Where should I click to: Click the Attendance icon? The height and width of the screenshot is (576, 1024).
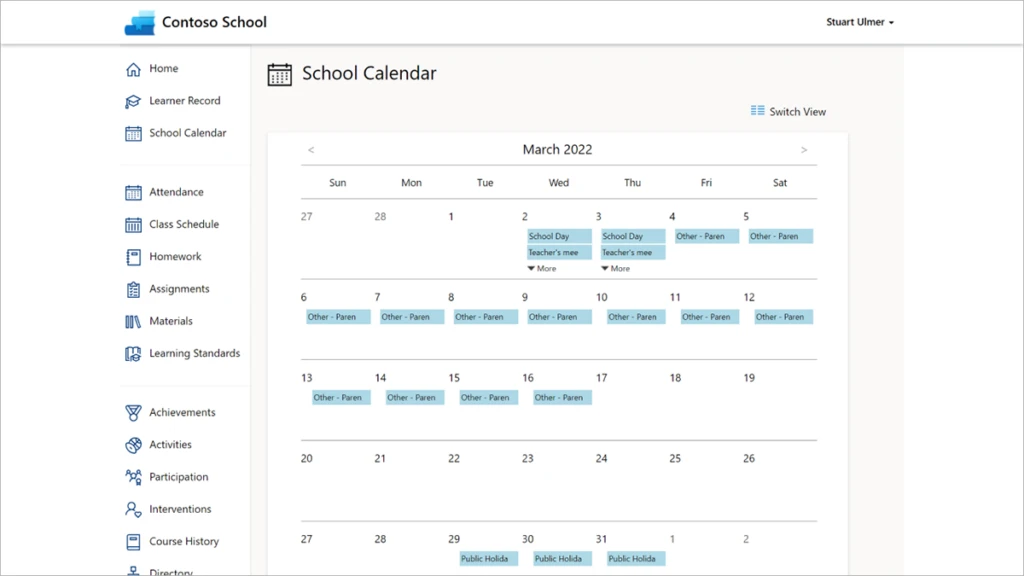[x=133, y=191]
